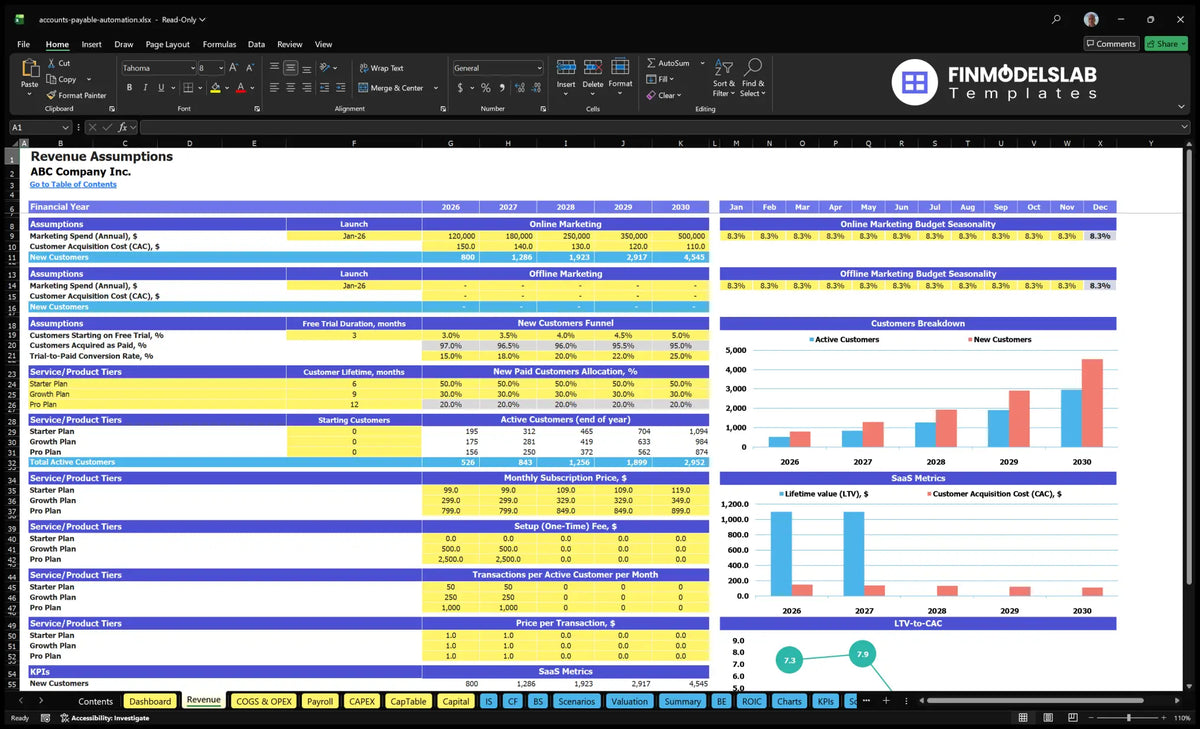Click the Copy icon in Clipboard group
This screenshot has width=1200, height=729.
coord(51,79)
